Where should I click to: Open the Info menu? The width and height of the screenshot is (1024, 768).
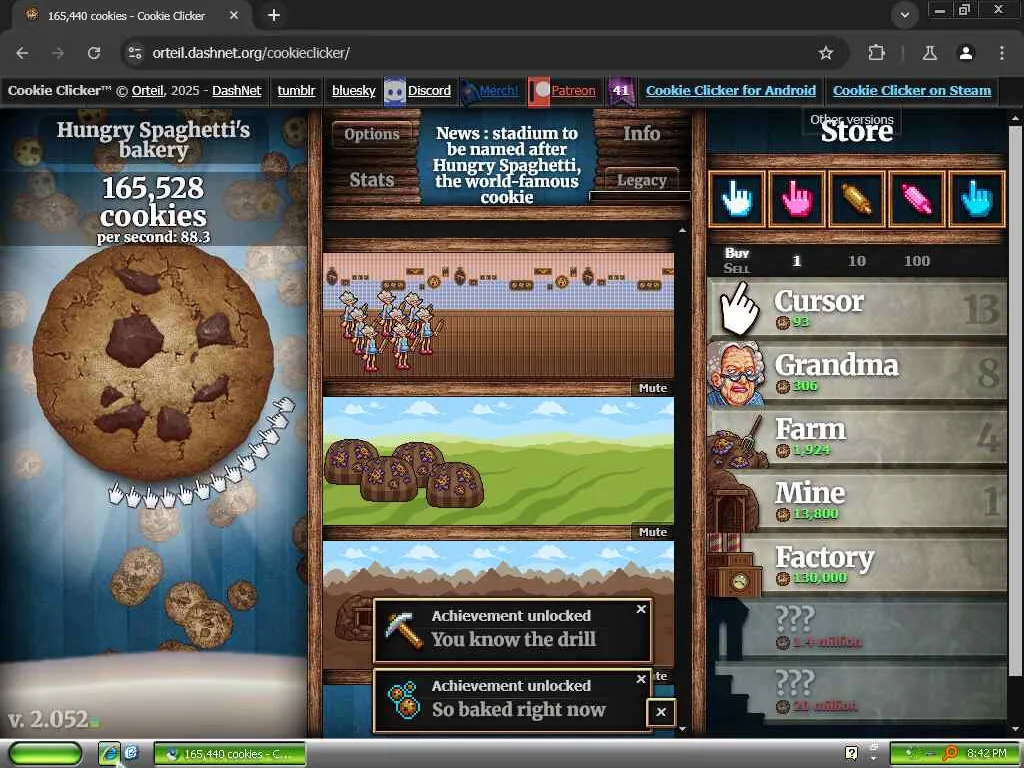pyautogui.click(x=641, y=134)
